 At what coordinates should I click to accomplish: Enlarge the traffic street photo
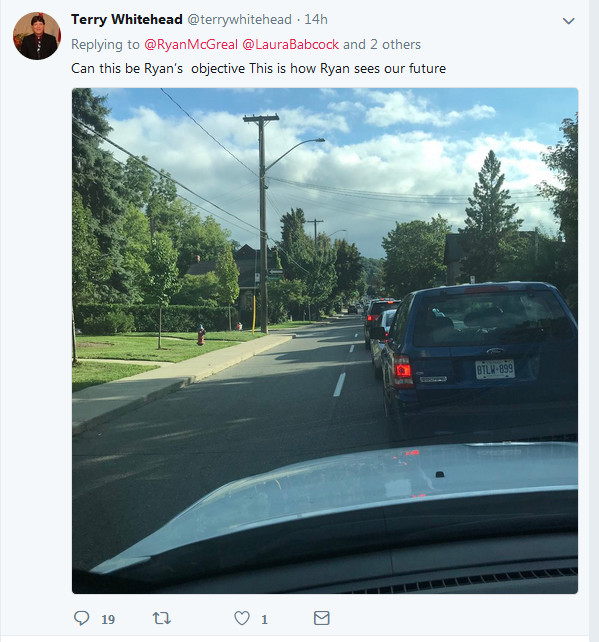pyautogui.click(x=325, y=341)
